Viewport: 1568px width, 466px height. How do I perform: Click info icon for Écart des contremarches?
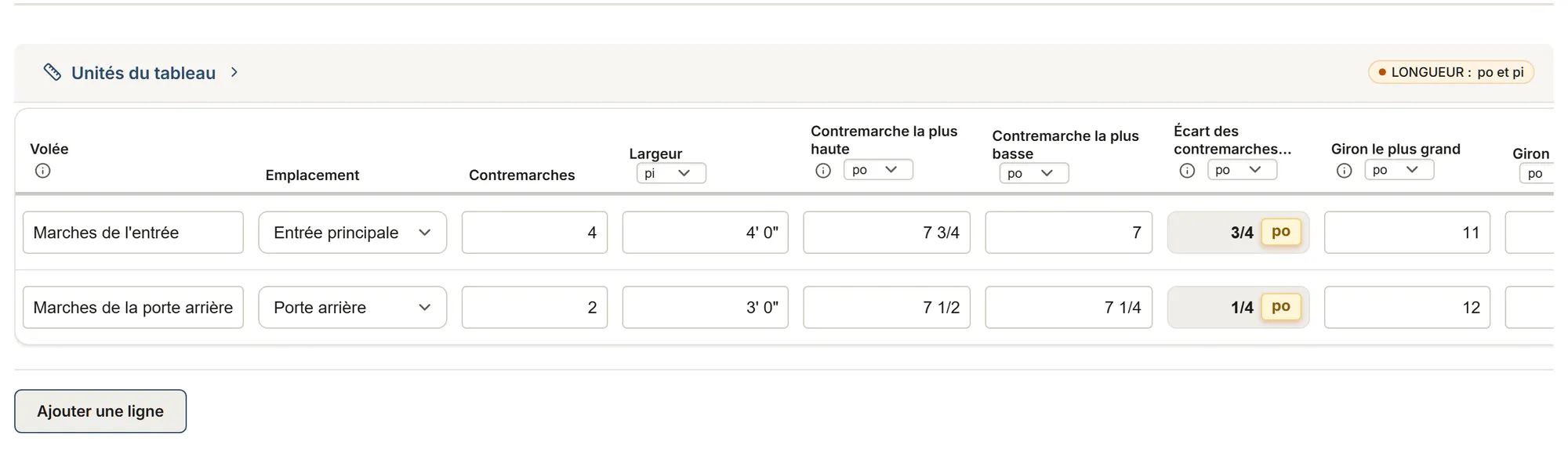pos(1187,171)
